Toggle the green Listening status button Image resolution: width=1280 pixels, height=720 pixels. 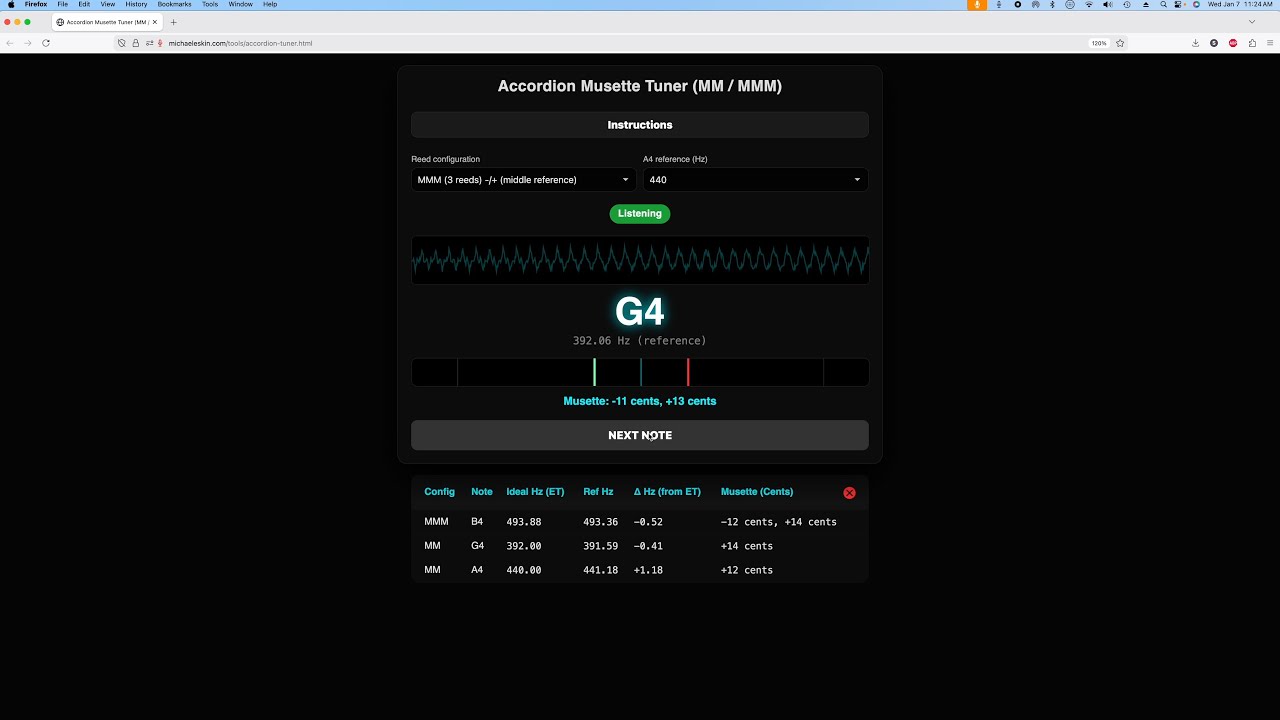tap(640, 213)
